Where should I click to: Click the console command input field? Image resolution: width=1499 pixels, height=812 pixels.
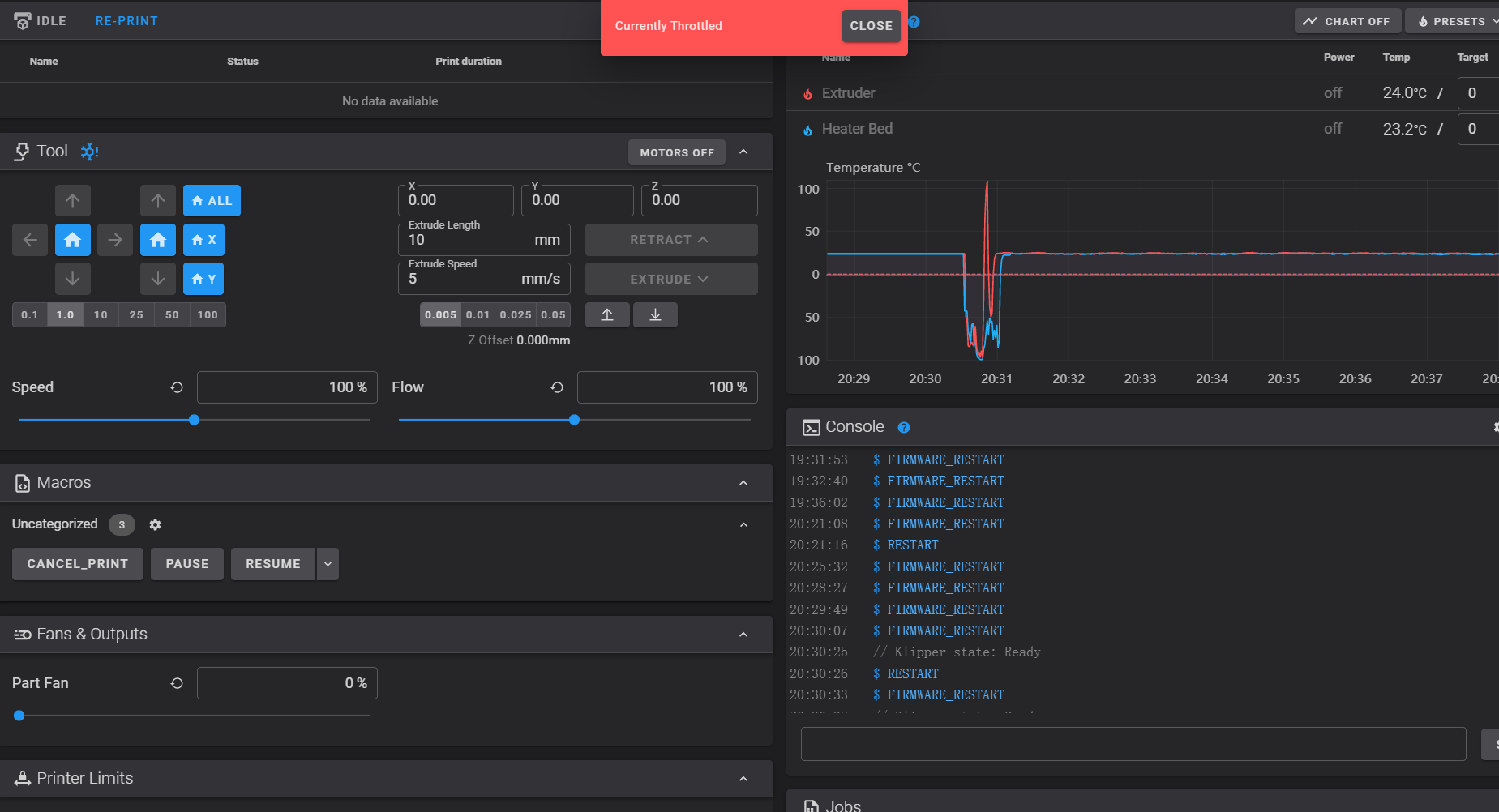(1133, 744)
